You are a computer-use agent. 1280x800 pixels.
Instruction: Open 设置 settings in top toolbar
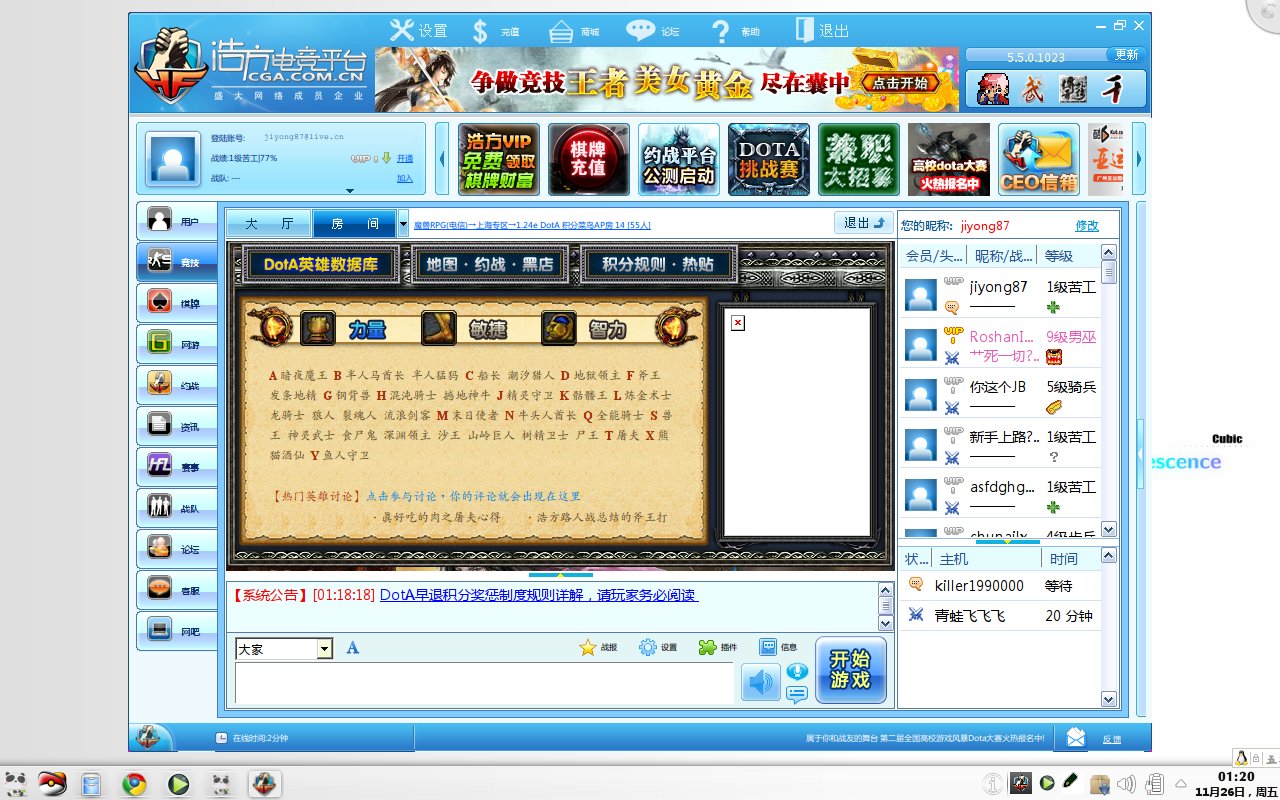click(x=419, y=30)
